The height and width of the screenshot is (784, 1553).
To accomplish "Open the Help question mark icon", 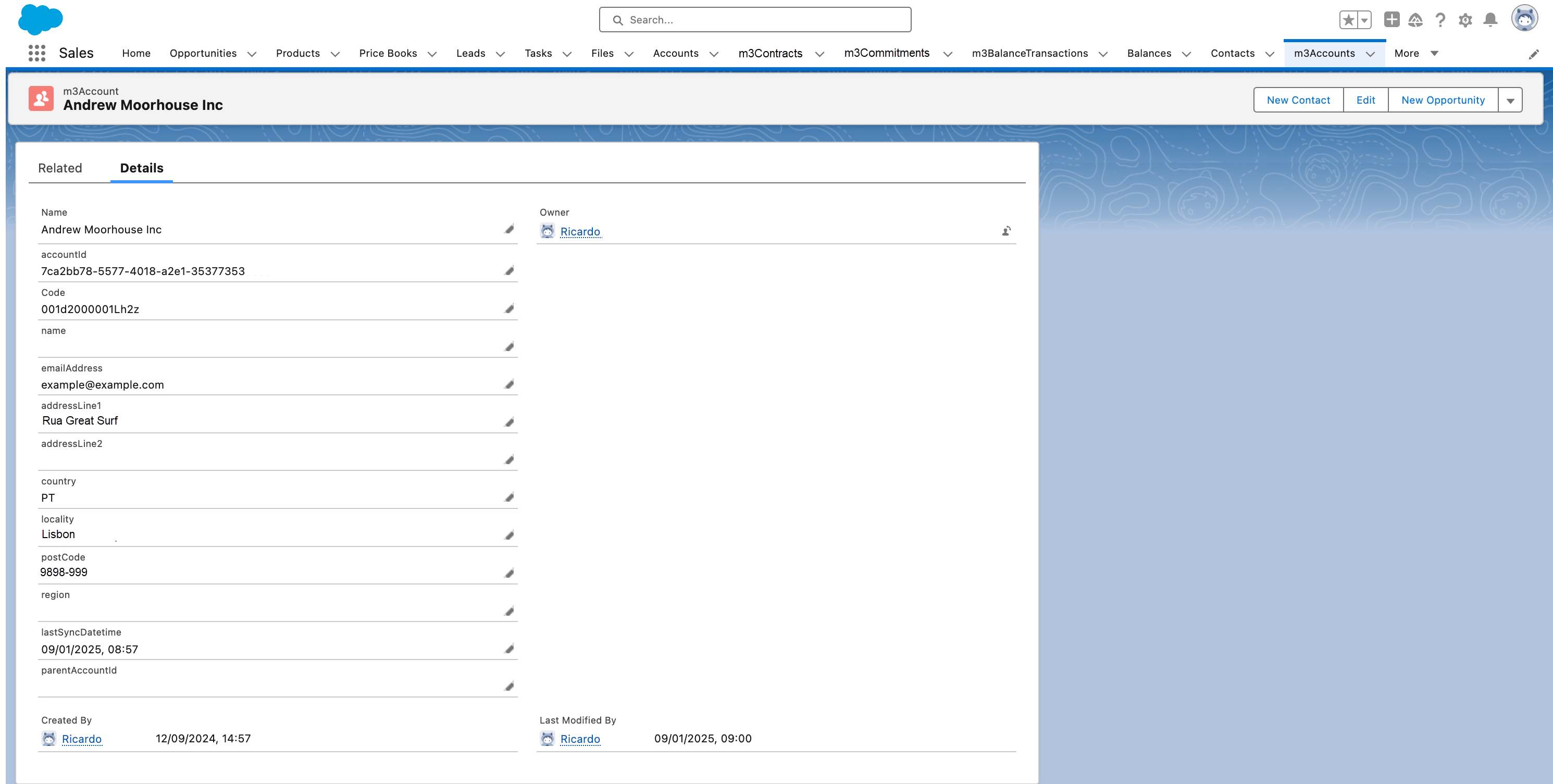I will coord(1440,20).
